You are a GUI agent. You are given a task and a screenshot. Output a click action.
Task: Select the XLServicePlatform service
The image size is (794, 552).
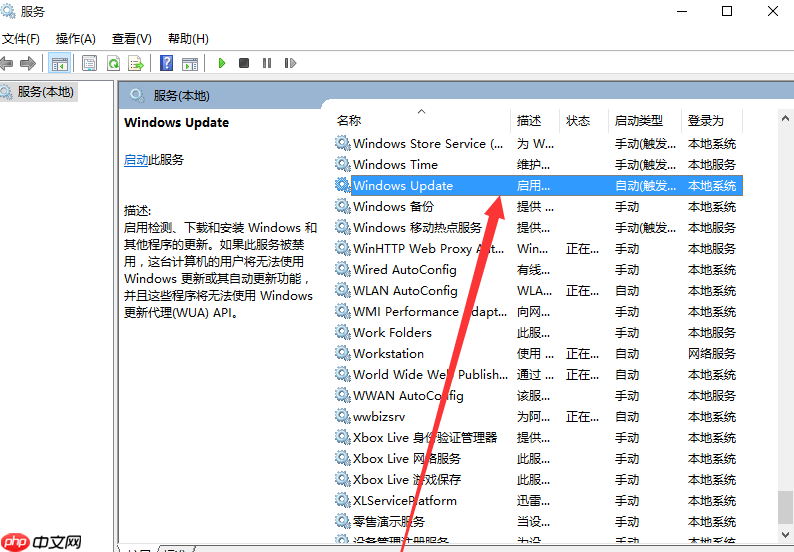tap(538, 501)
